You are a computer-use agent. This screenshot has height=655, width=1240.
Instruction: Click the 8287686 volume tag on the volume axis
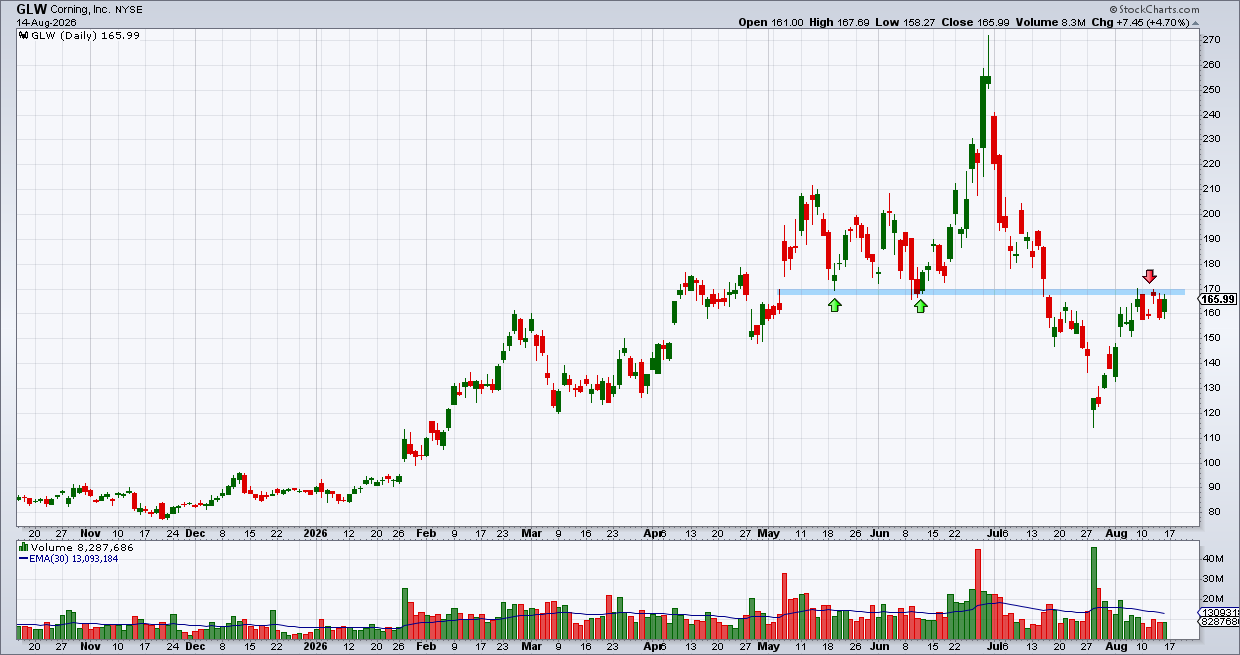1219,622
